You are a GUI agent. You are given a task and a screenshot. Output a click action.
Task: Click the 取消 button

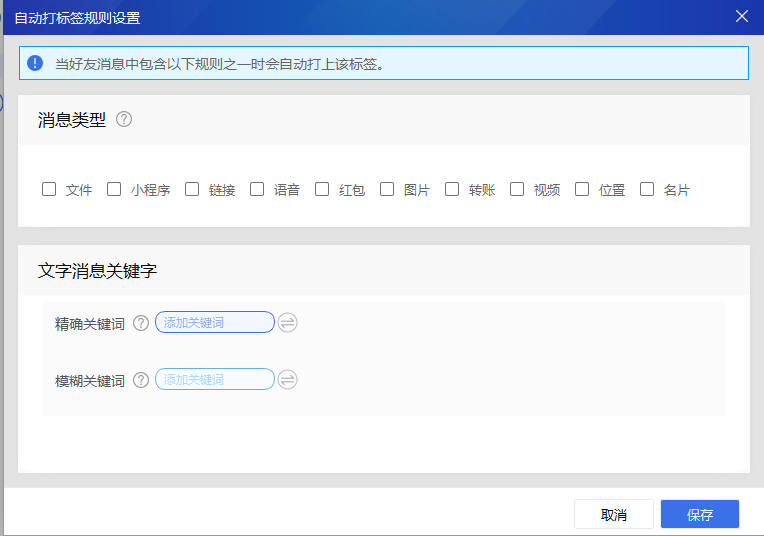click(613, 514)
